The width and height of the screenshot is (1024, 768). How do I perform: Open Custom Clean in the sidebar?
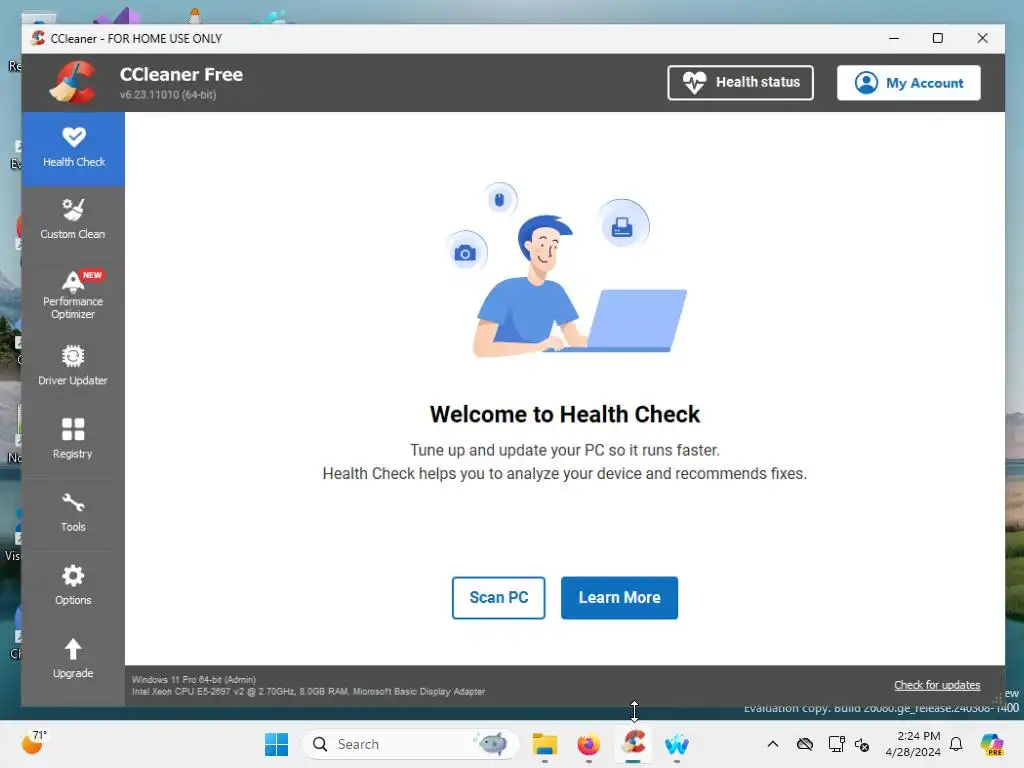tap(73, 220)
